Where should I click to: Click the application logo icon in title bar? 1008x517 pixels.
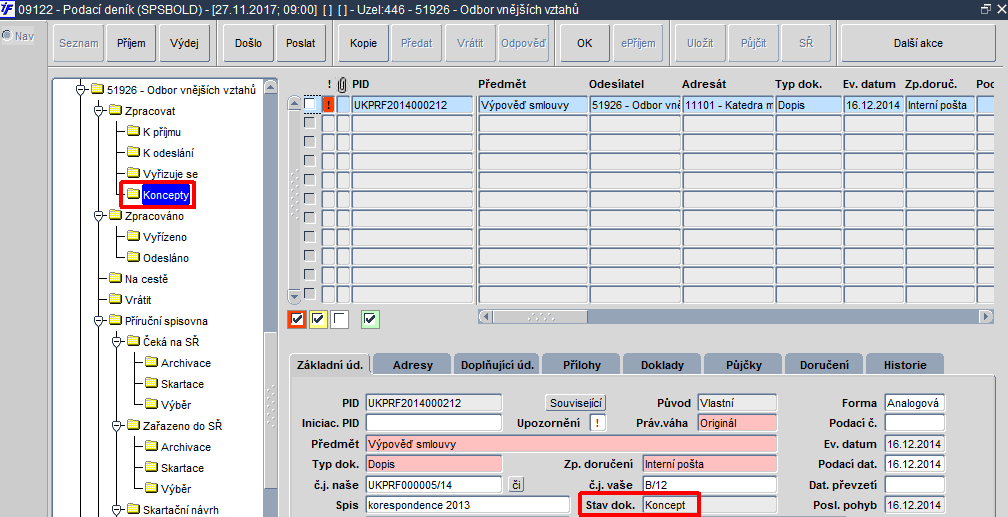(8, 8)
